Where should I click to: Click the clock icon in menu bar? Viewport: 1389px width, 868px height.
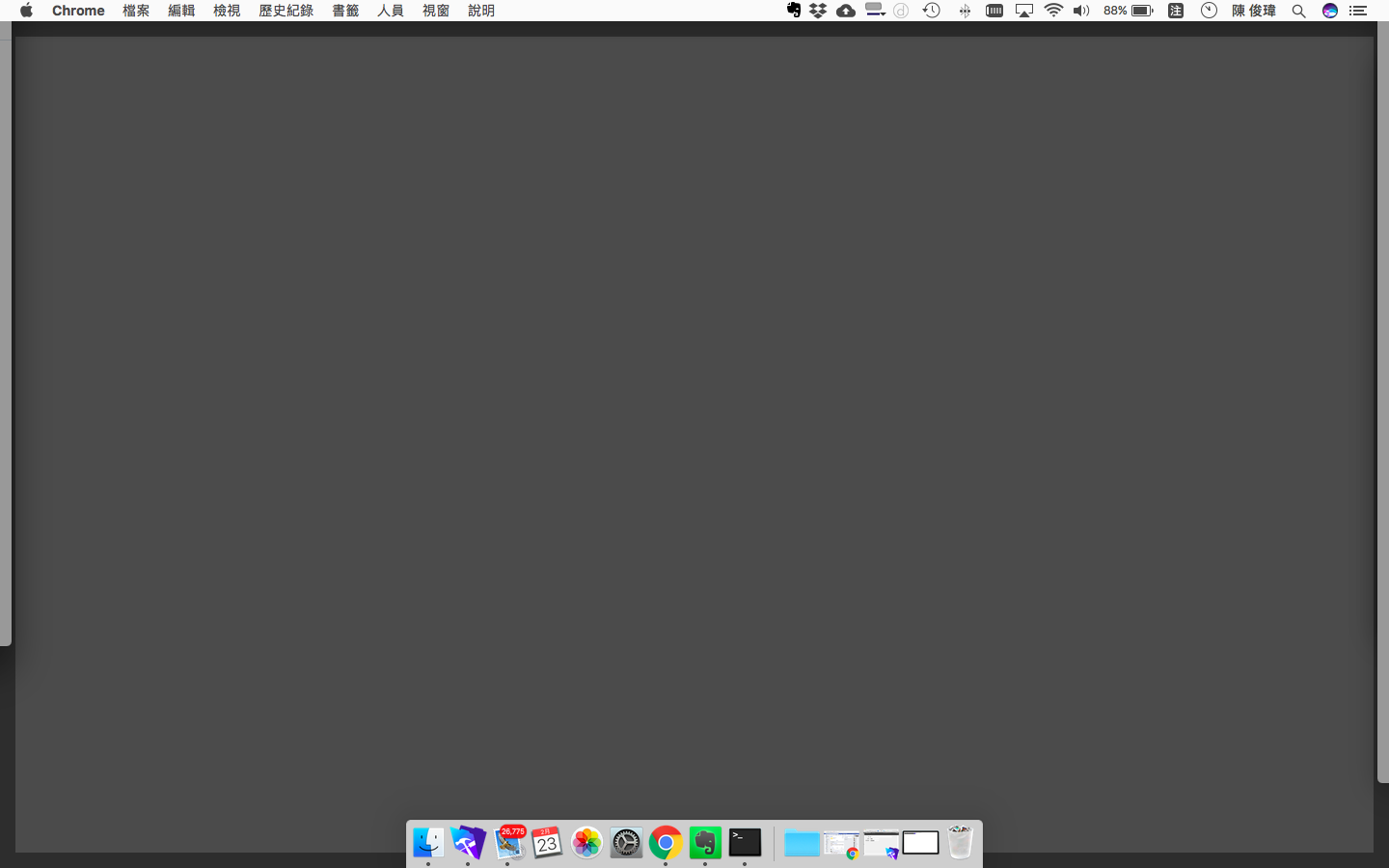tap(1209, 11)
